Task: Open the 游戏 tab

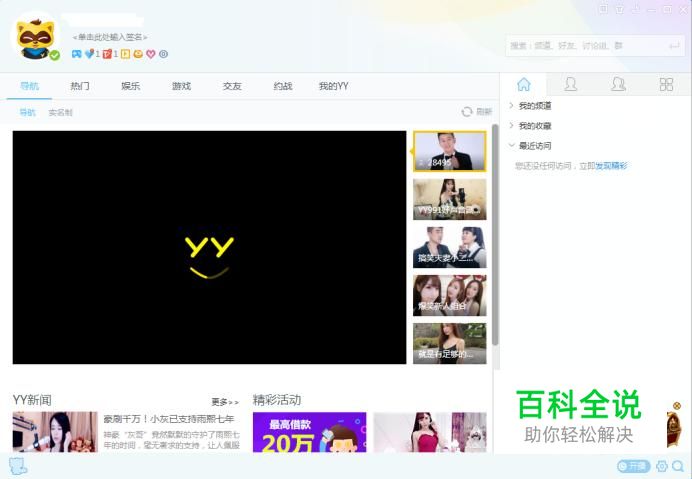Action: pyautogui.click(x=181, y=86)
